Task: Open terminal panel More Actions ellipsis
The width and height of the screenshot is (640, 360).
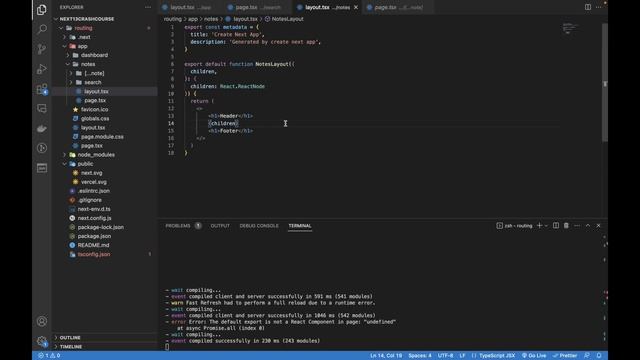Action: (577, 225)
